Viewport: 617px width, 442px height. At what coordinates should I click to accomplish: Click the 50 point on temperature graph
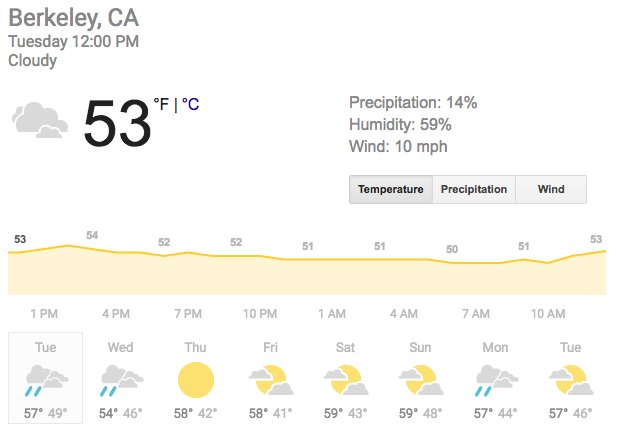(x=452, y=249)
